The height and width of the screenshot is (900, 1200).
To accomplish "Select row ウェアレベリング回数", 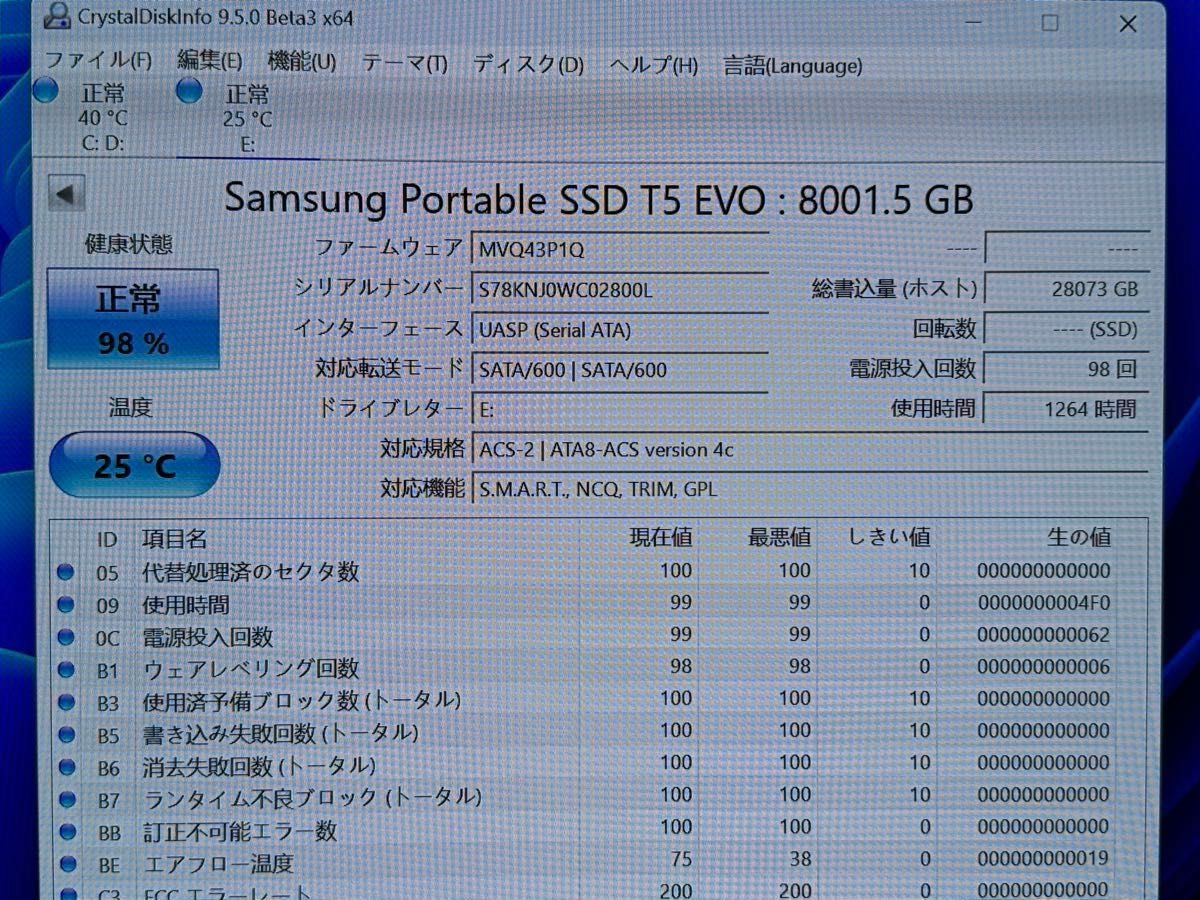I will coord(598,668).
